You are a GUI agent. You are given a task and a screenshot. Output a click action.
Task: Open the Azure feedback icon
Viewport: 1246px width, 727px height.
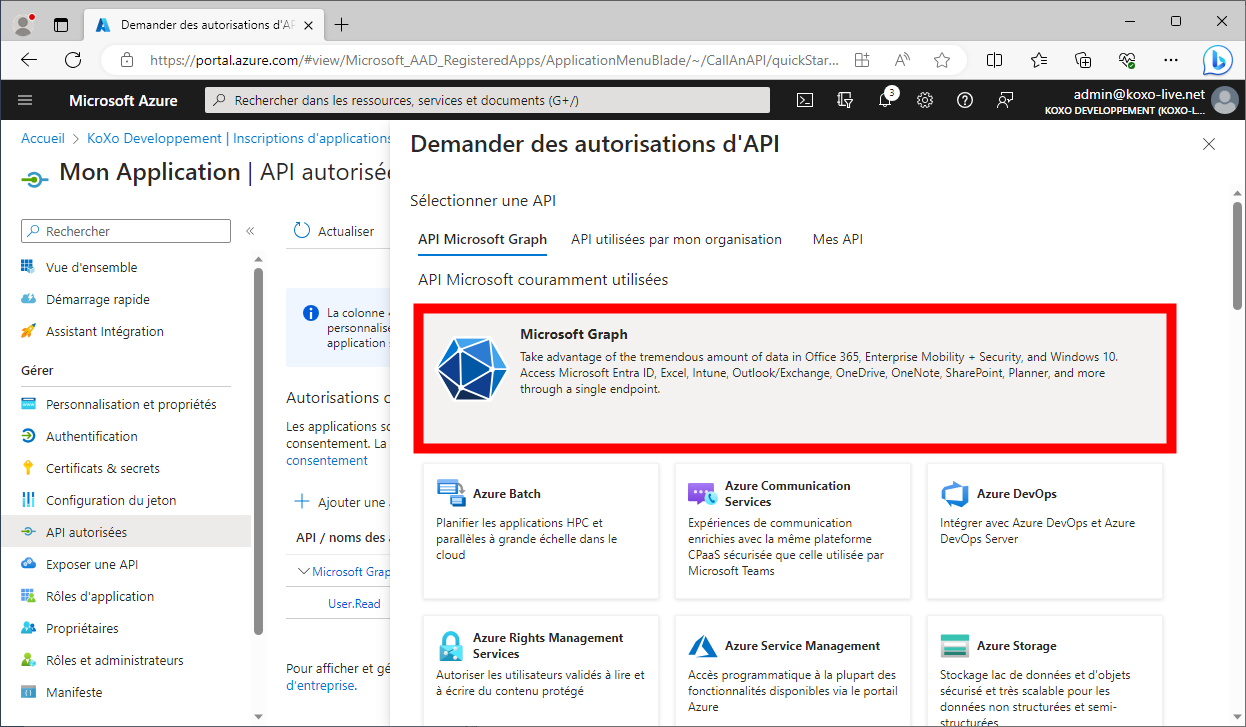tap(1005, 100)
